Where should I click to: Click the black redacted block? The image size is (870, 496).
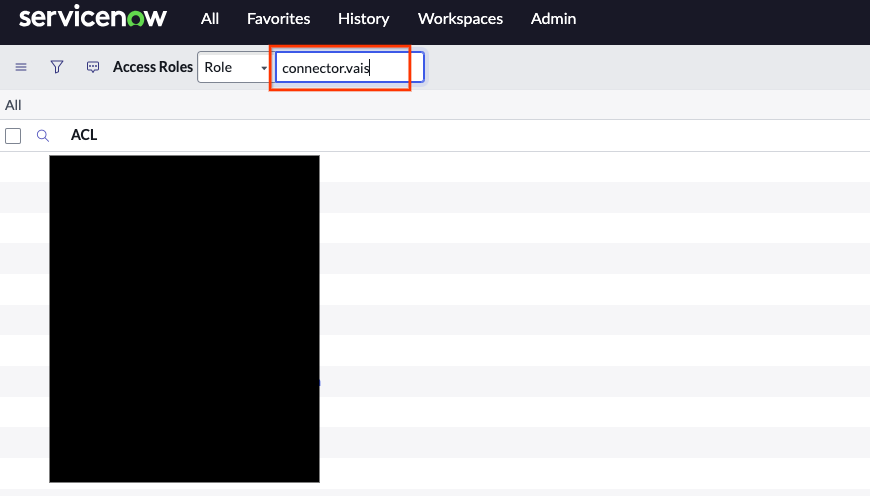[x=184, y=318]
